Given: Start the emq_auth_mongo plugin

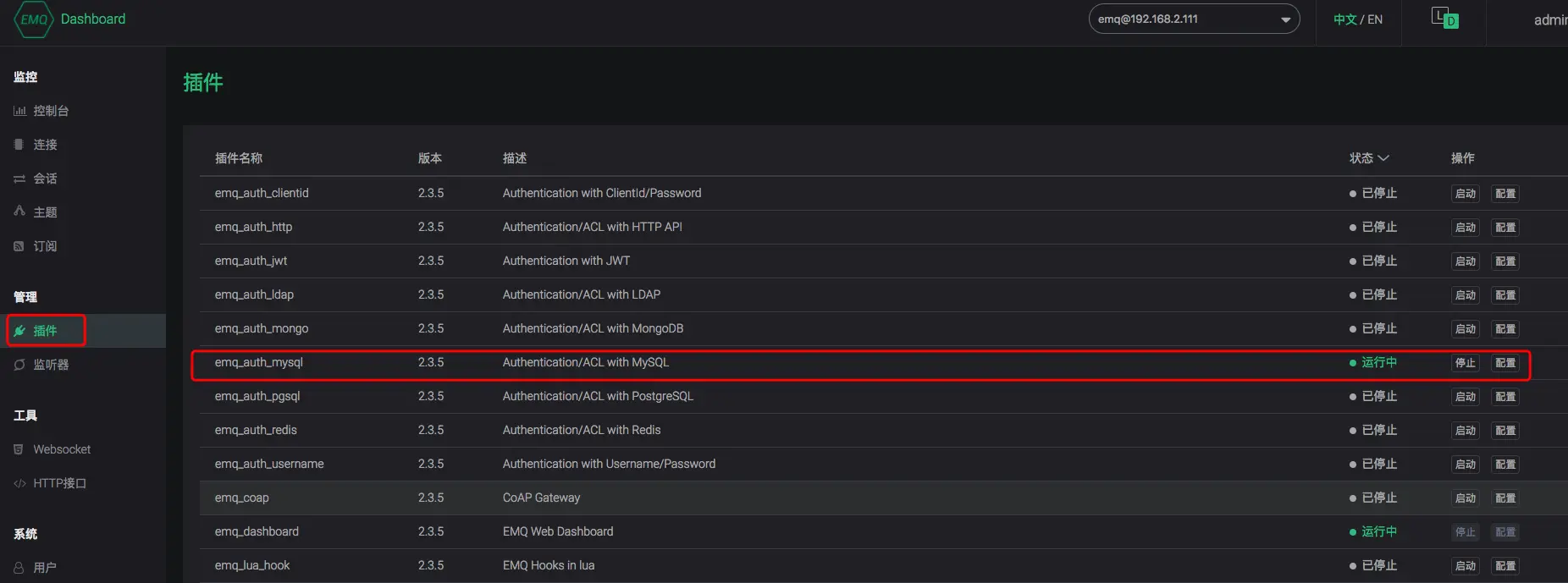Looking at the screenshot, I should click(x=1465, y=329).
